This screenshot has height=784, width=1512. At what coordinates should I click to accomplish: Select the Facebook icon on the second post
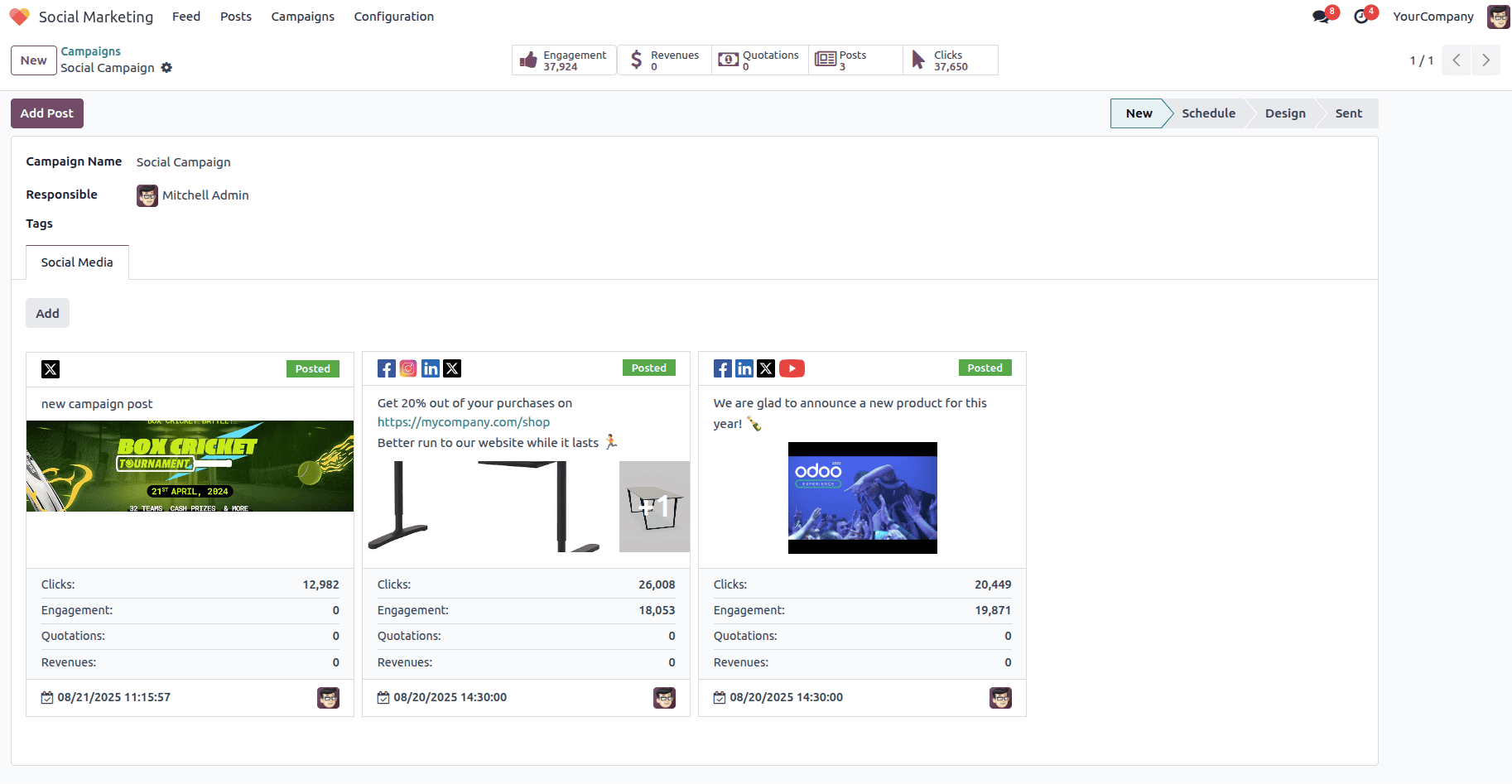coord(386,368)
